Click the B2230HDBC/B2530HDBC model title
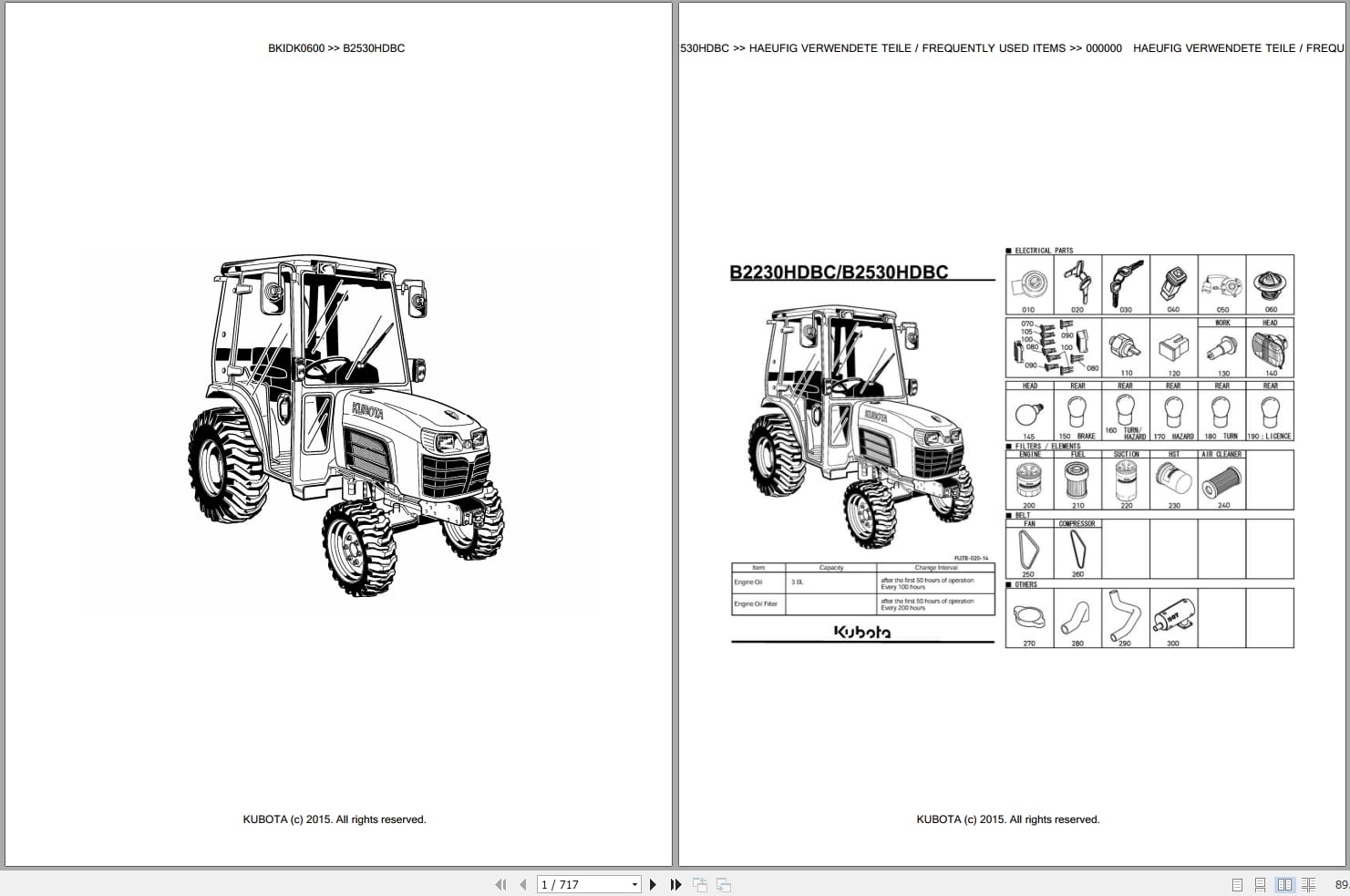 coord(839,272)
